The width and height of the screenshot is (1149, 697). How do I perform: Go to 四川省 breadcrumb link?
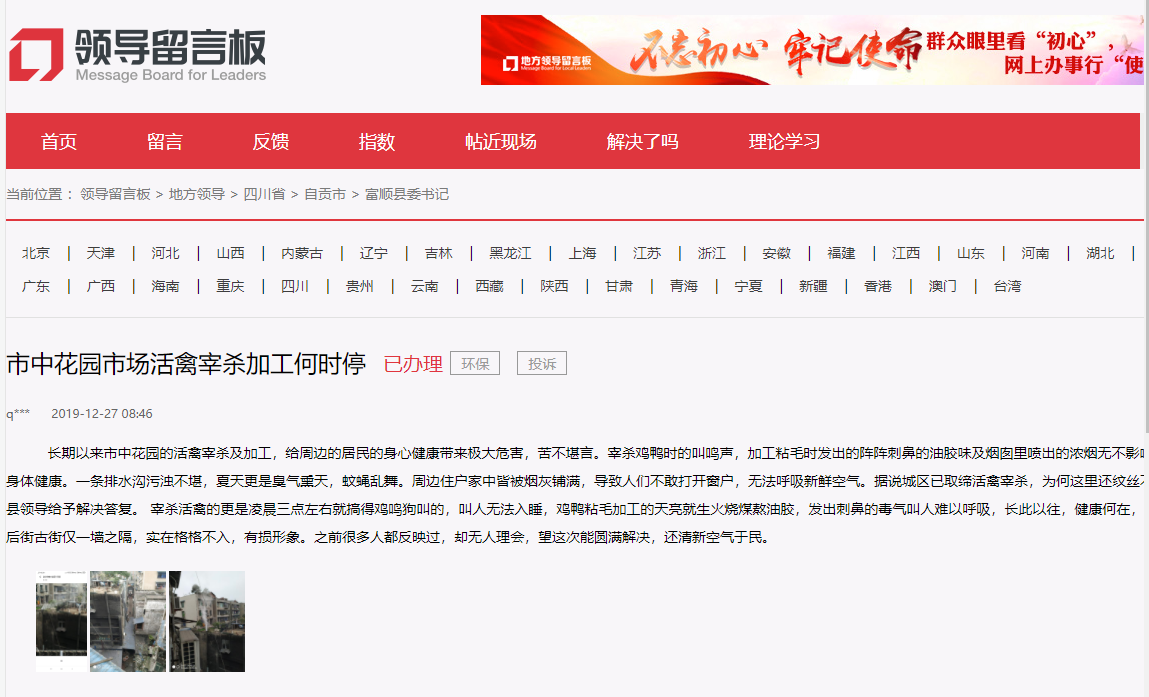[x=264, y=194]
